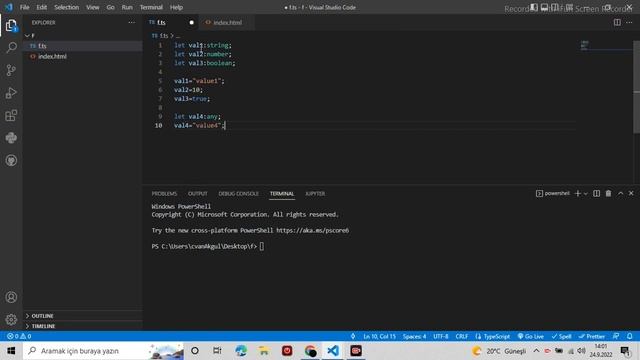Select index.html in the Explorer tree

(x=83, y=56)
